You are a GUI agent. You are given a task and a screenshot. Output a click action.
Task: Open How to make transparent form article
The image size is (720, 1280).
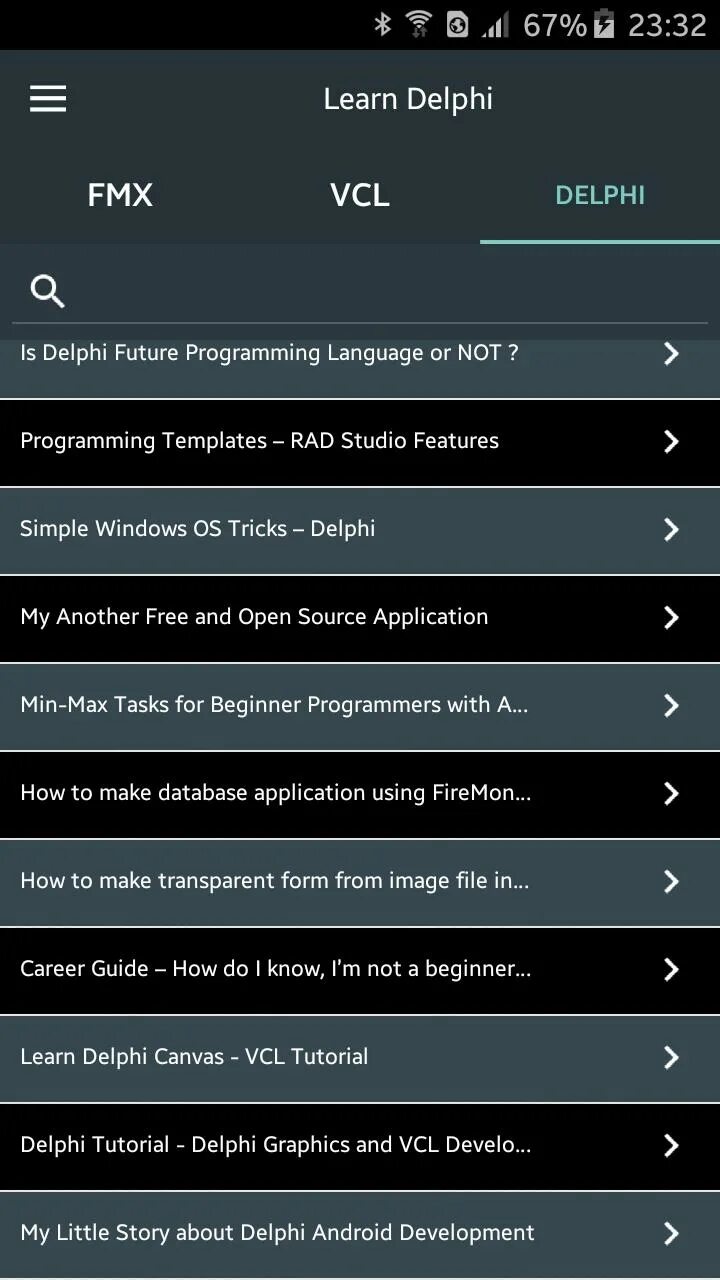(x=360, y=882)
